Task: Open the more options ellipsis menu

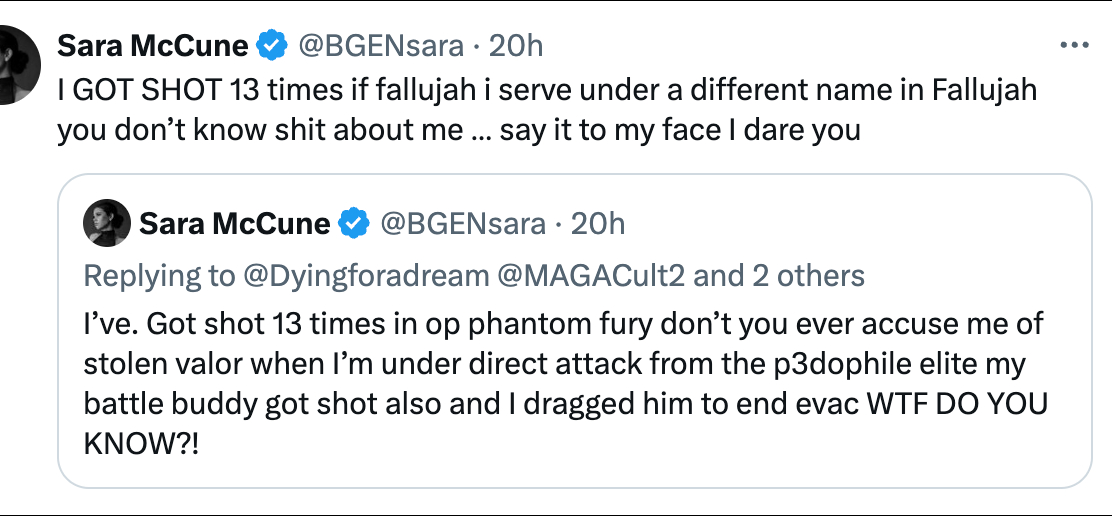Action: (1073, 46)
